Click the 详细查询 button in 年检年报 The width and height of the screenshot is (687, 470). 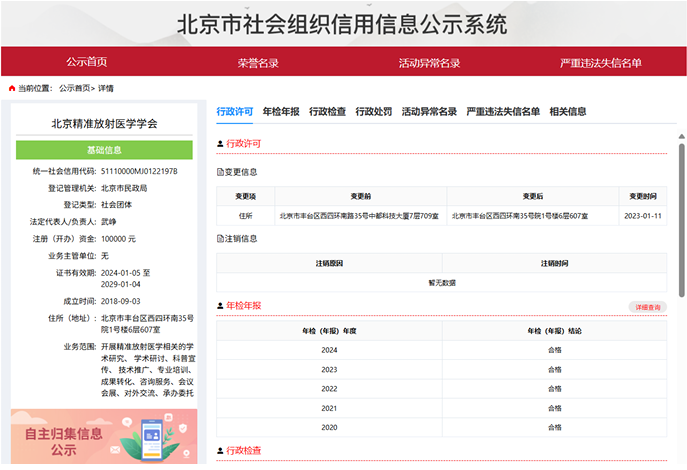tap(646, 307)
